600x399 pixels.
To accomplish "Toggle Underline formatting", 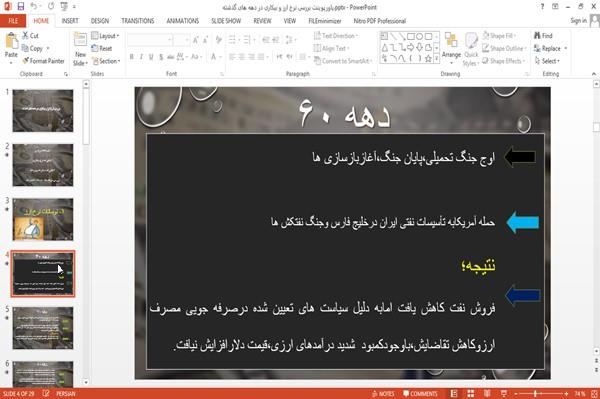I will pyautogui.click(x=151, y=57).
